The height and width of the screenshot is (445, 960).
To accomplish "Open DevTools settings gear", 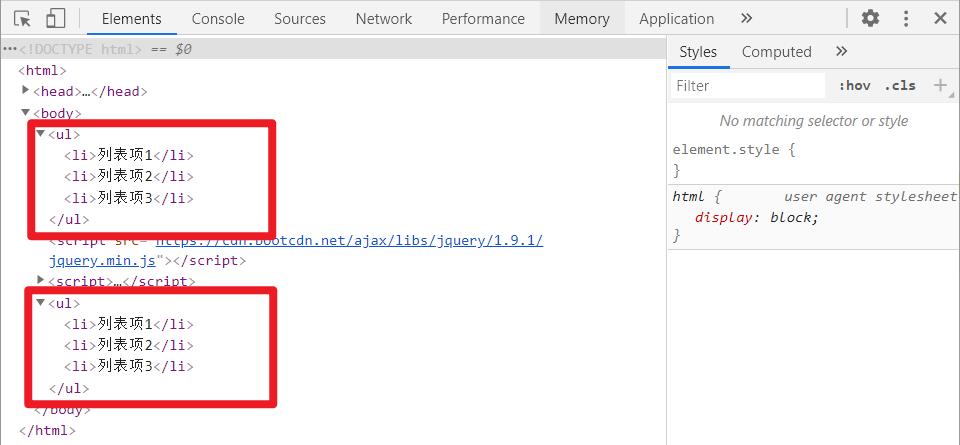I will [x=870, y=18].
